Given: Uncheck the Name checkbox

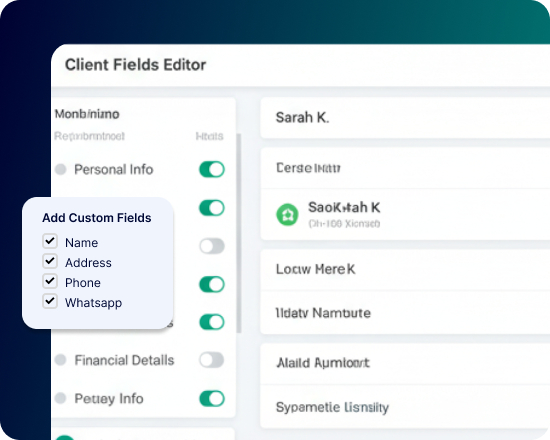Looking at the screenshot, I should [x=50, y=241].
